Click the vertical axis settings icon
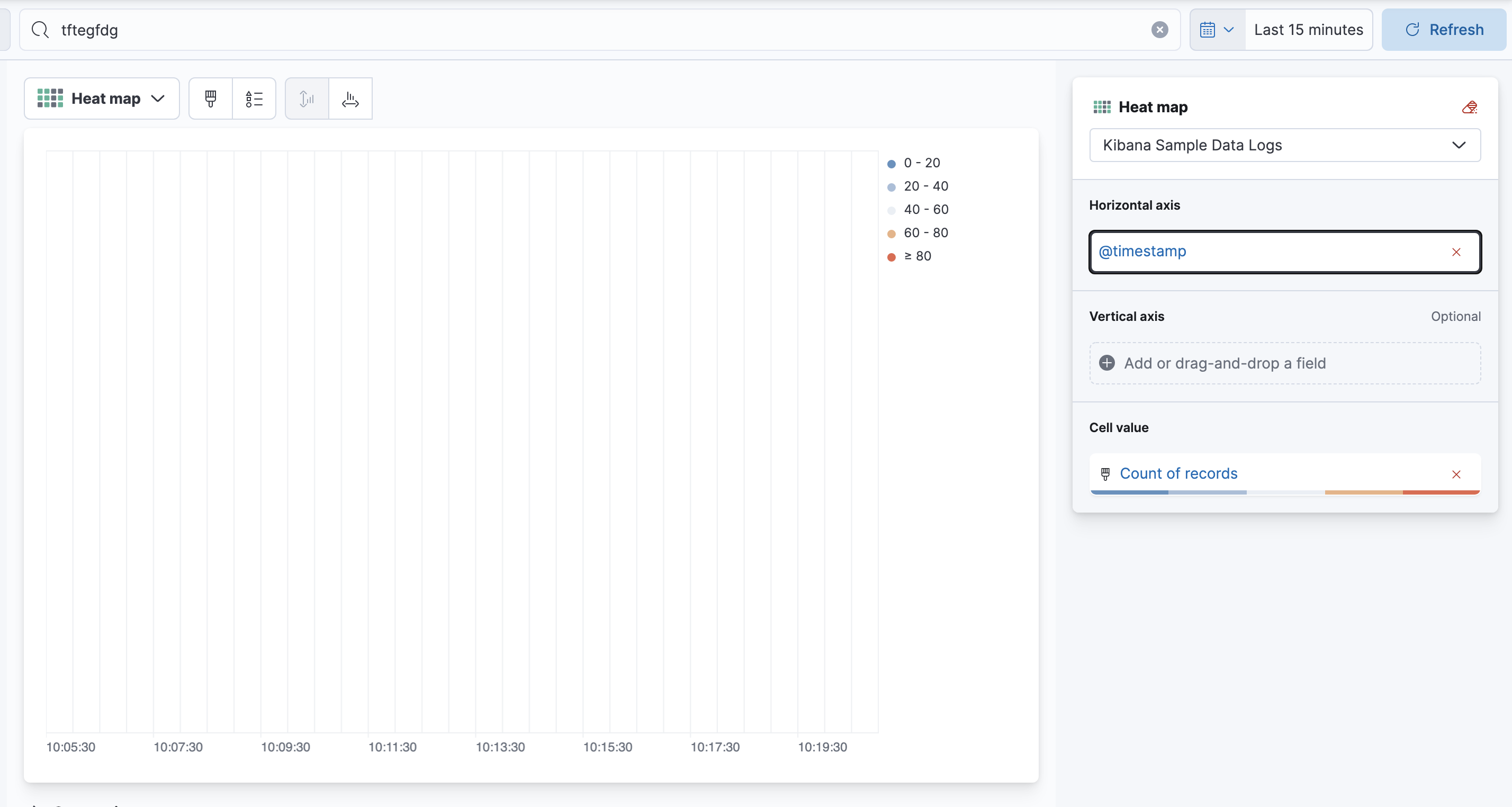The height and width of the screenshot is (807, 1512). pos(307,98)
